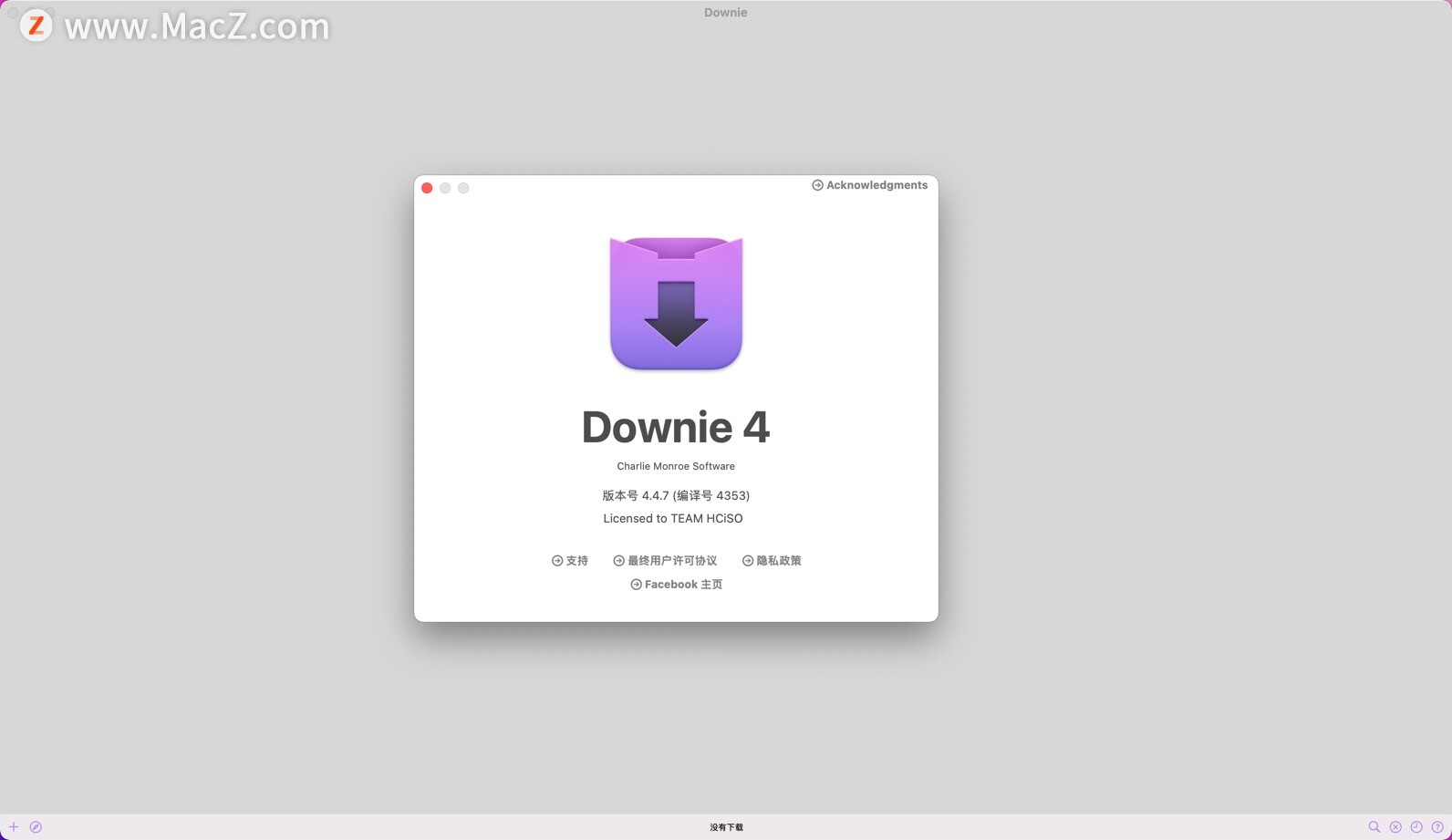This screenshot has height=840, width=1452.
Task: Open the Acknowledgments link
Action: click(869, 185)
